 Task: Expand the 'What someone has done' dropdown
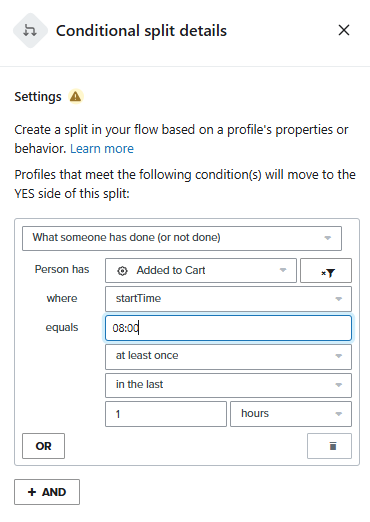(x=182, y=238)
